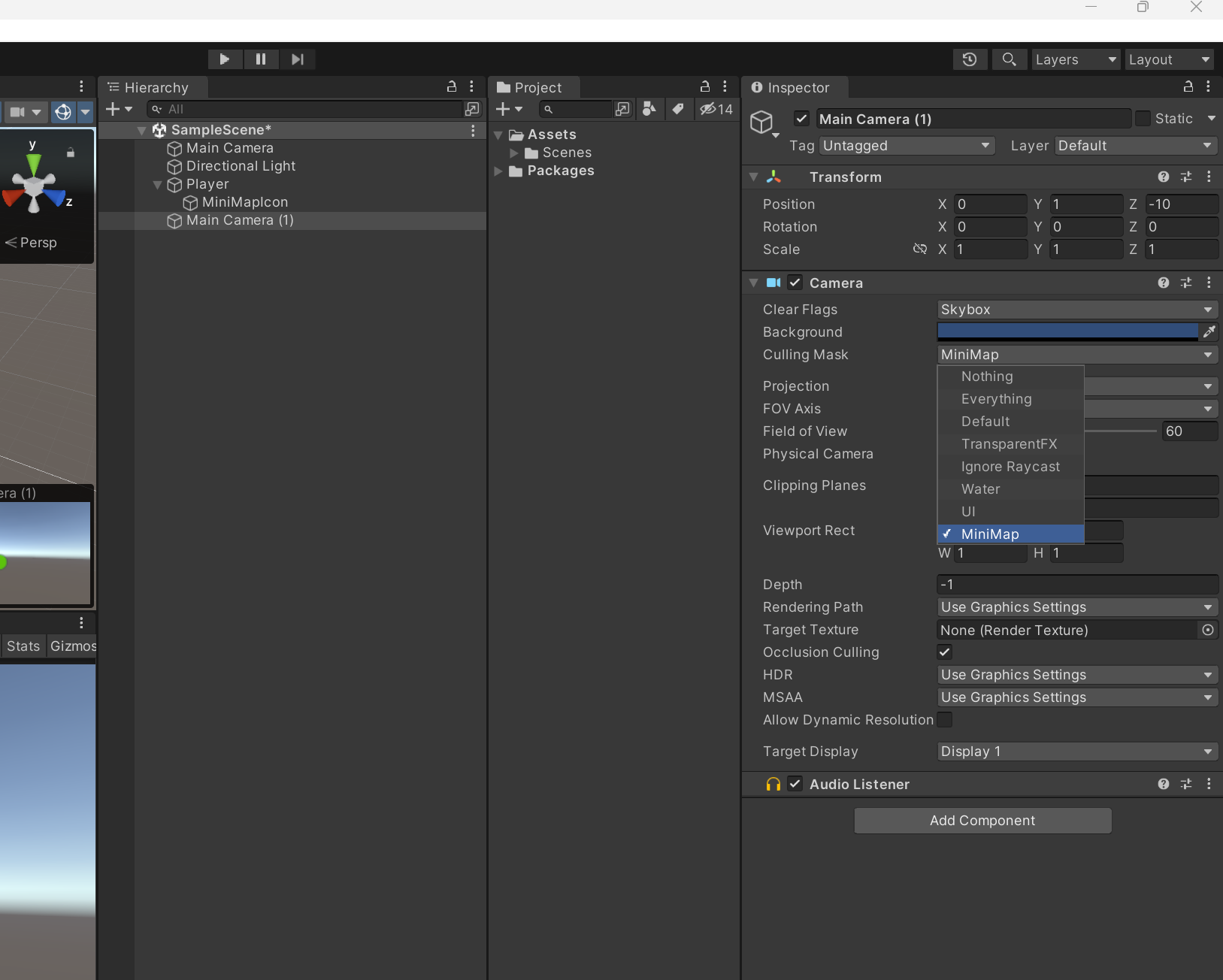Collapse the Transform component
Image resolution: width=1223 pixels, height=980 pixels.
coord(754,177)
